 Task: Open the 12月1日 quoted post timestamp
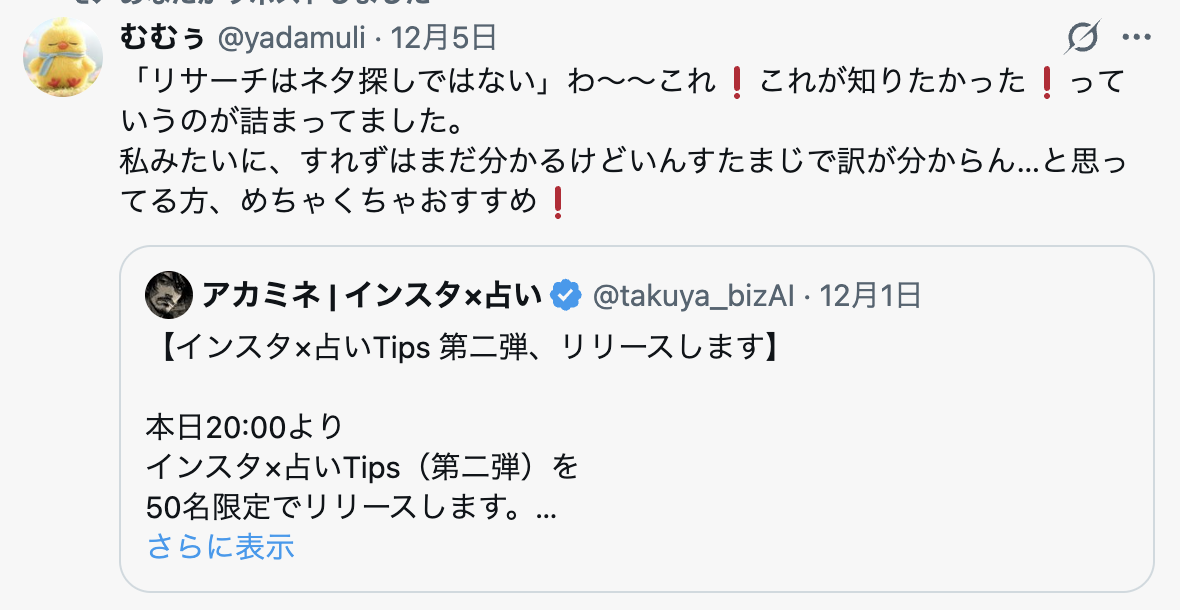click(869, 296)
